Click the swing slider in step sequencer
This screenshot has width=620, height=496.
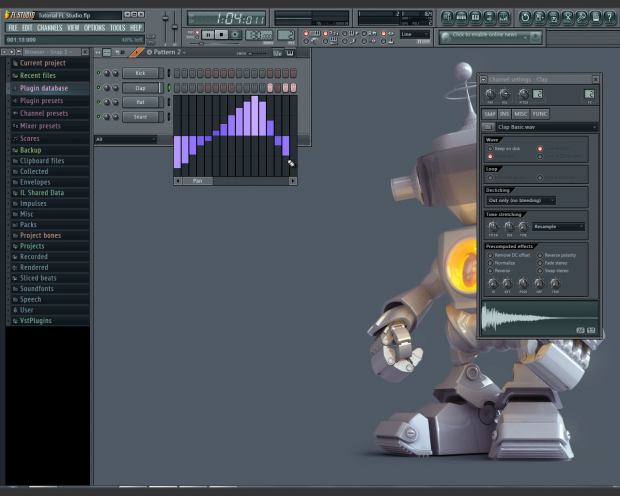click(258, 52)
